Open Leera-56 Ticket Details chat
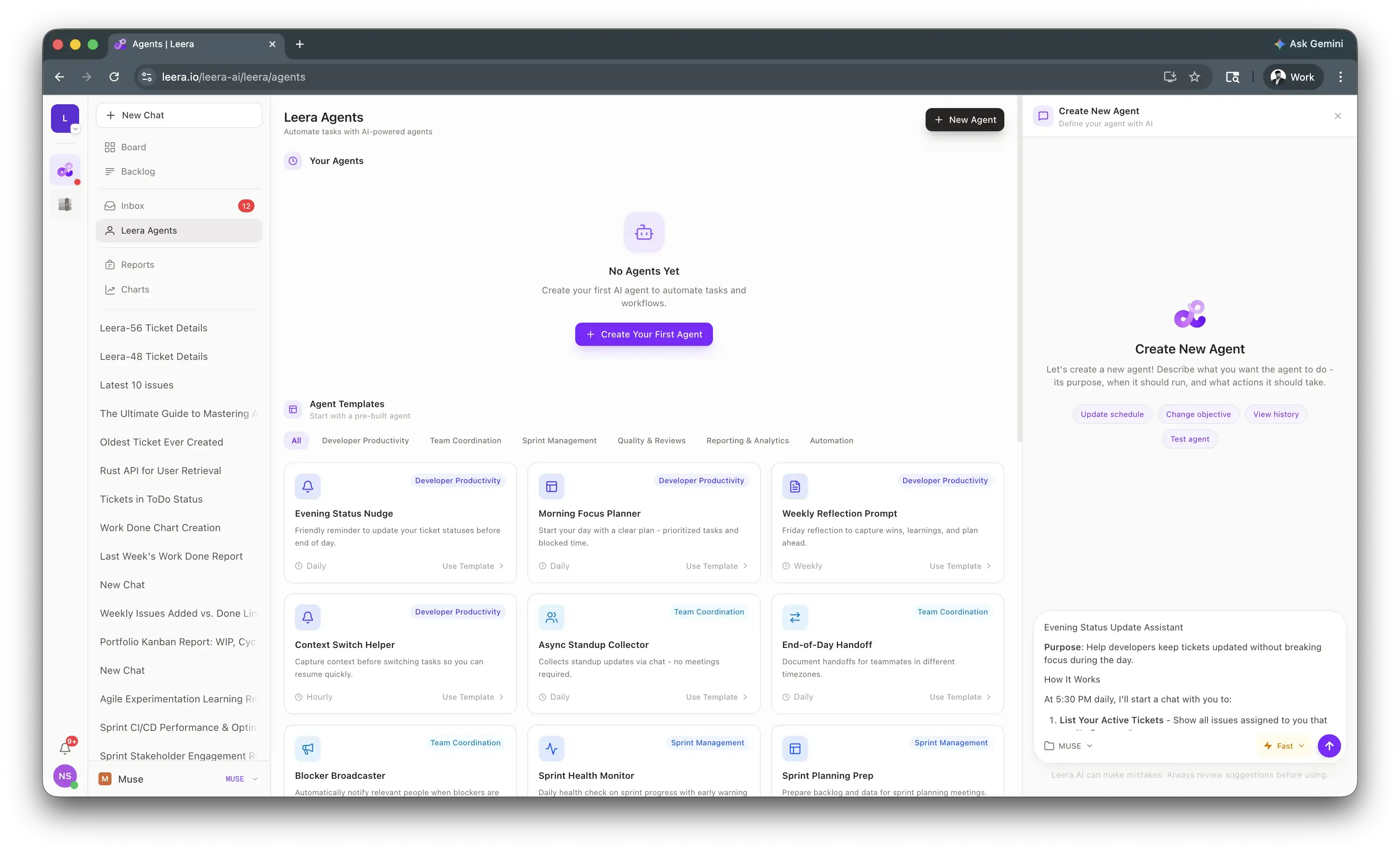This screenshot has width=1400, height=853. 153,328
